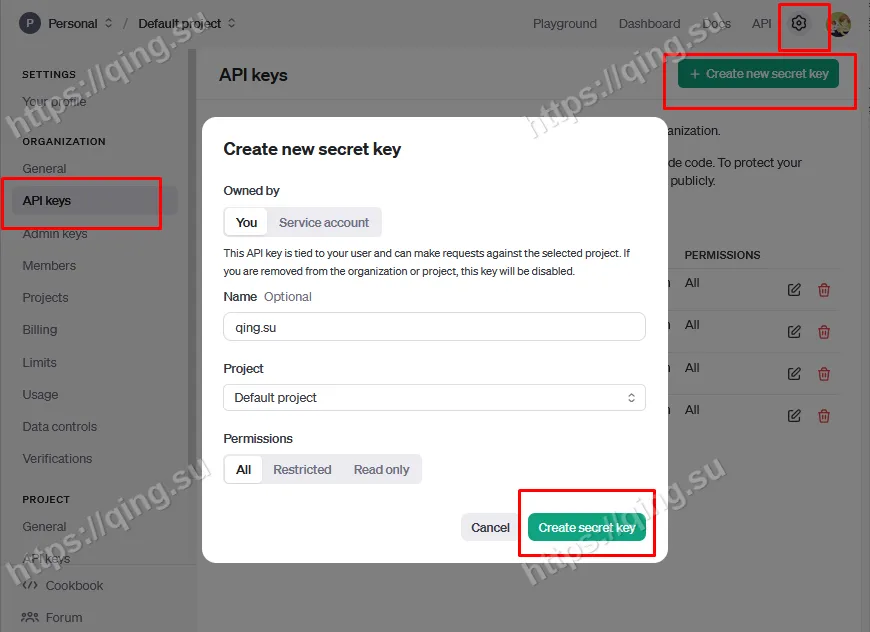Cancel the new secret key dialog
This screenshot has height=632, width=870.
click(490, 527)
